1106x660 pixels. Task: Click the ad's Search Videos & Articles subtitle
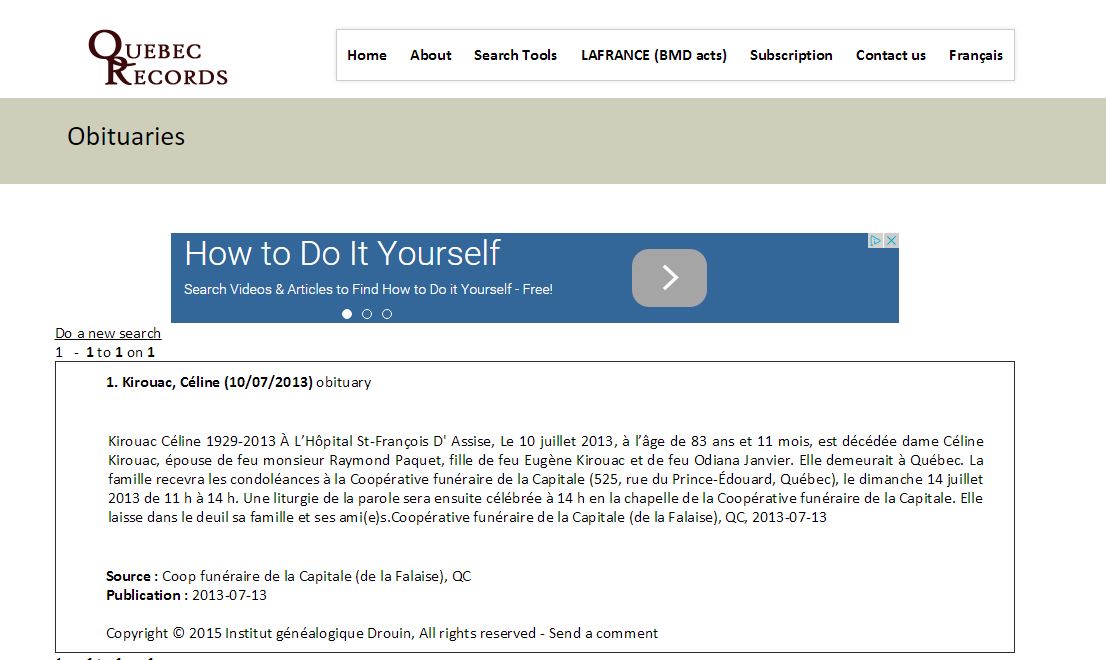[368, 289]
